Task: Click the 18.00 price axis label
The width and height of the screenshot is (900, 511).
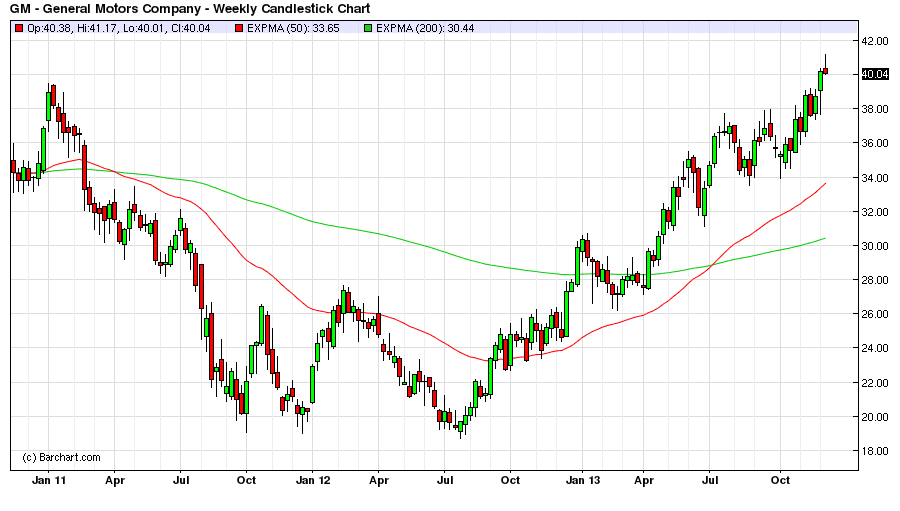Action: pos(875,451)
